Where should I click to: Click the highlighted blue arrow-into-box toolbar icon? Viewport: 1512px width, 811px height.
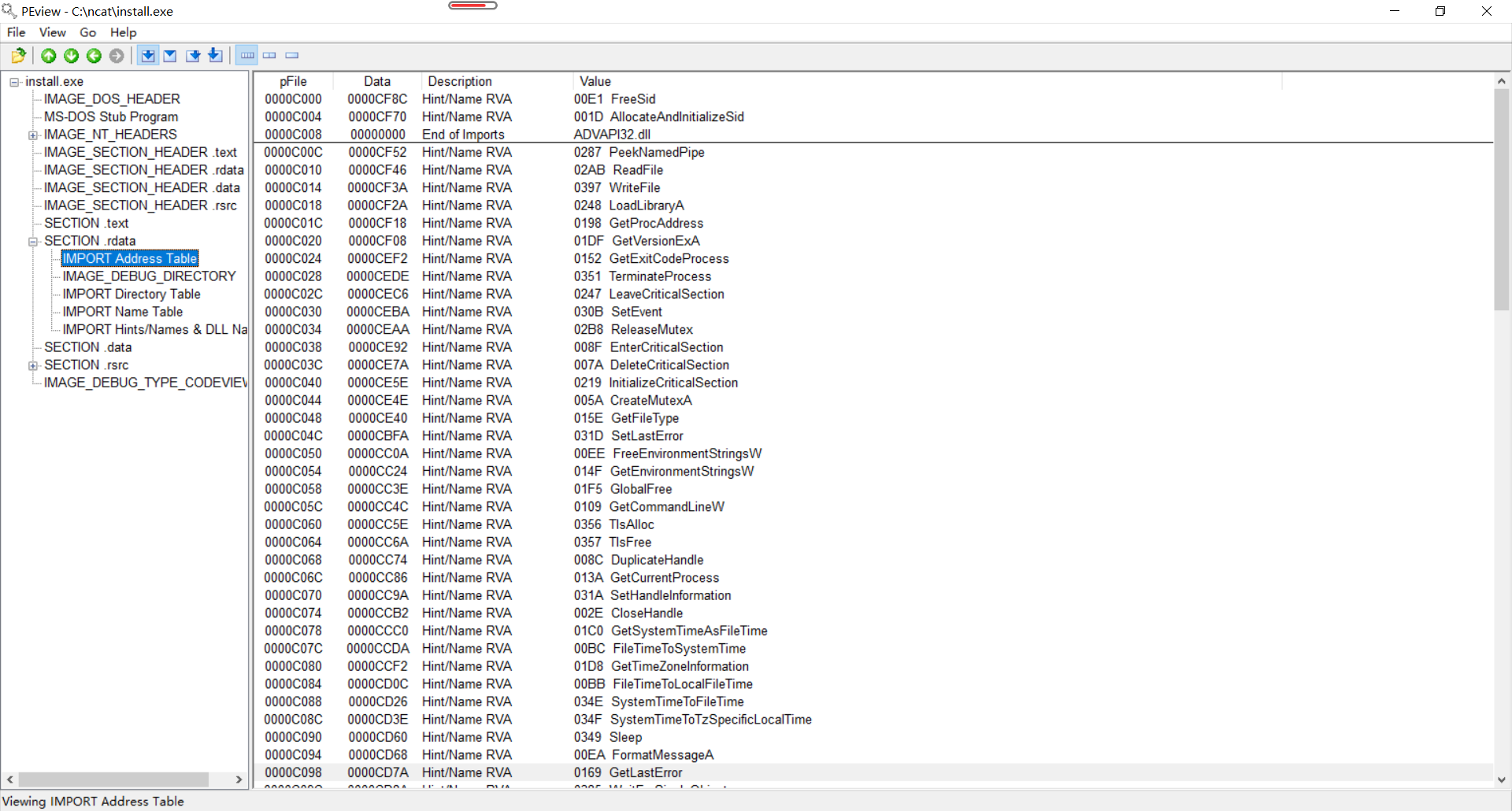coord(147,56)
